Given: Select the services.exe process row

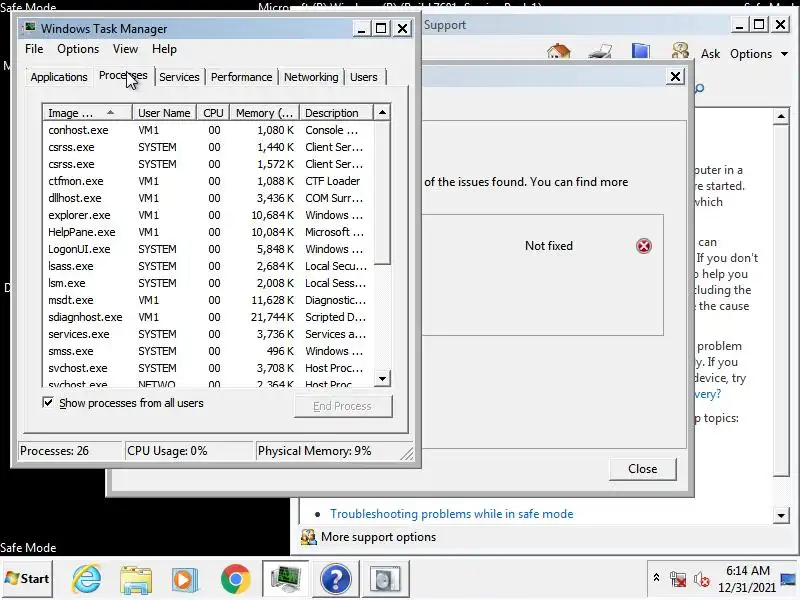Looking at the screenshot, I should click(x=209, y=334).
